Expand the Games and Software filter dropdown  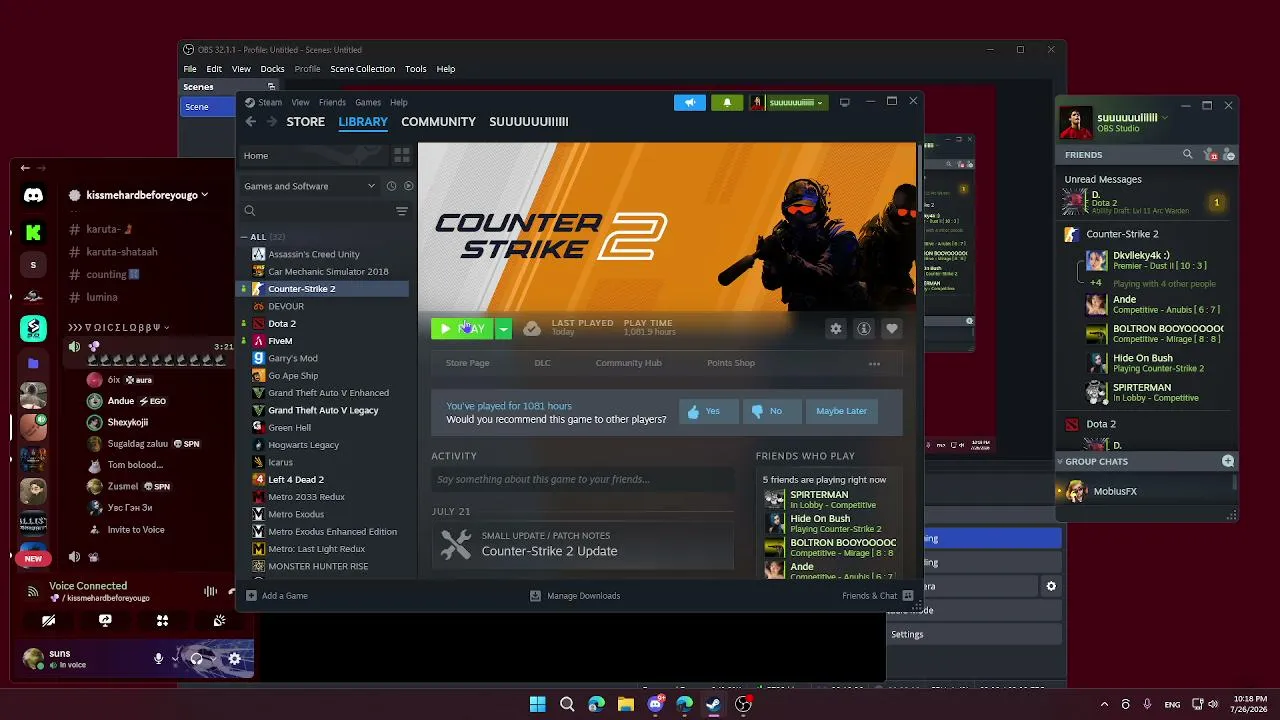coord(310,186)
